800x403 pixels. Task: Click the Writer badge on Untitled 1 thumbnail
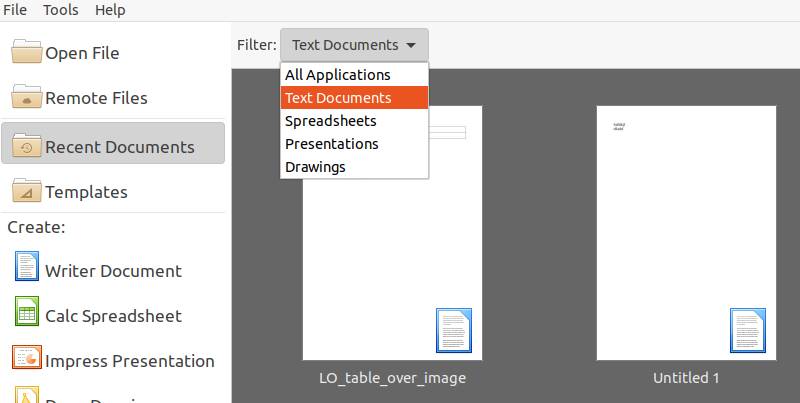click(x=747, y=331)
